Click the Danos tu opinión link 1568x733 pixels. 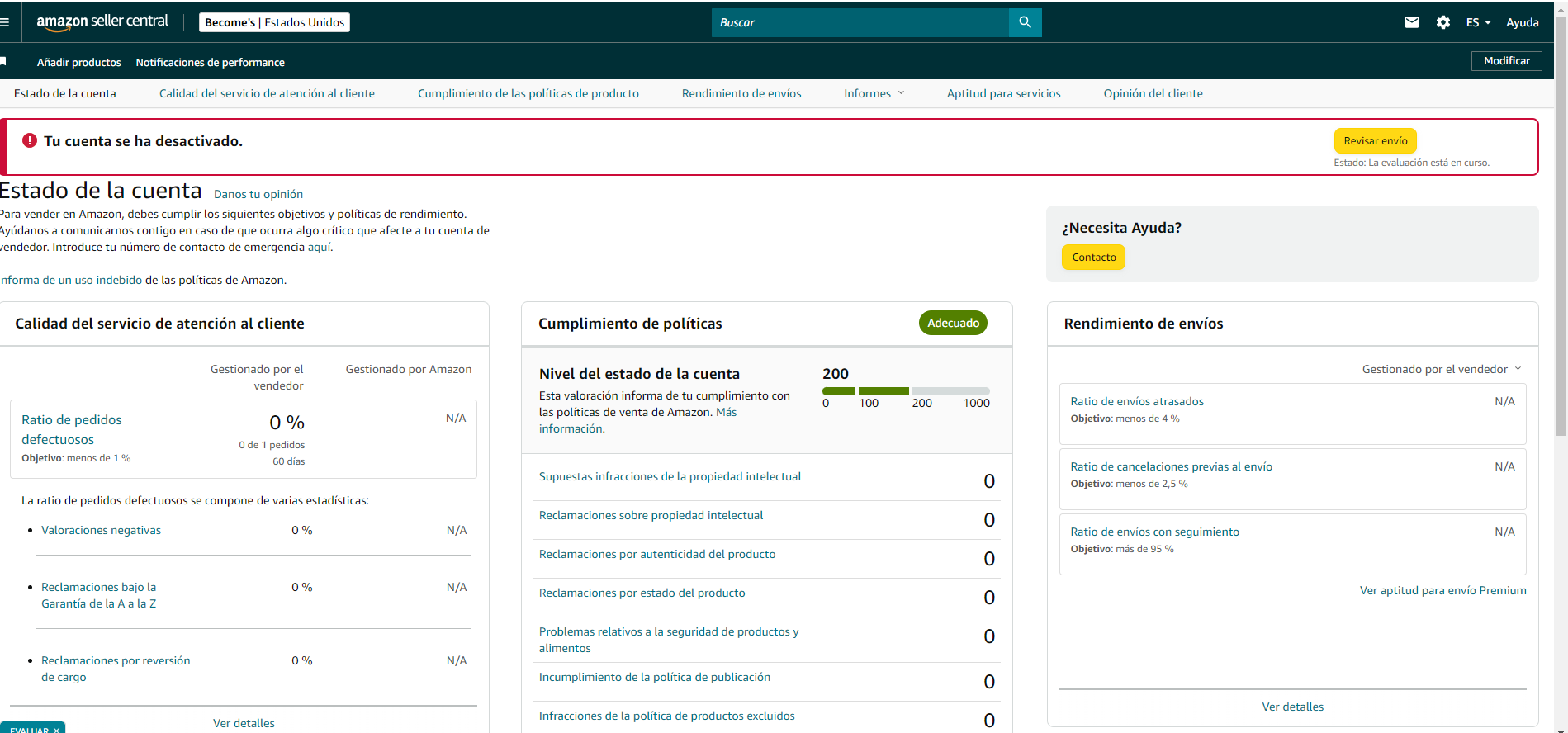pyautogui.click(x=258, y=194)
